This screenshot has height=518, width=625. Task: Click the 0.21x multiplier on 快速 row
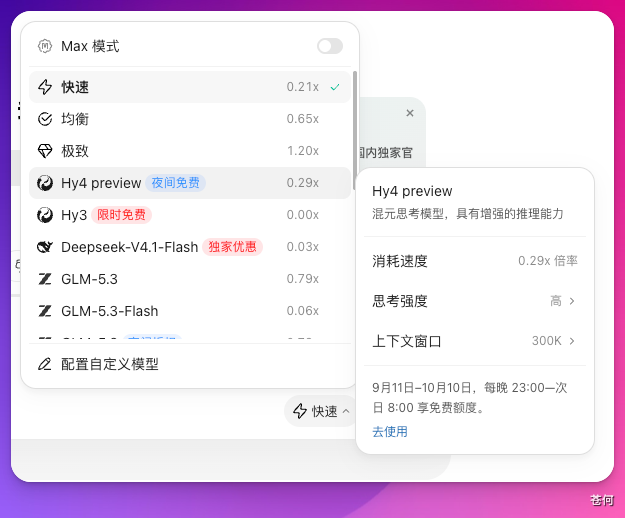[303, 87]
